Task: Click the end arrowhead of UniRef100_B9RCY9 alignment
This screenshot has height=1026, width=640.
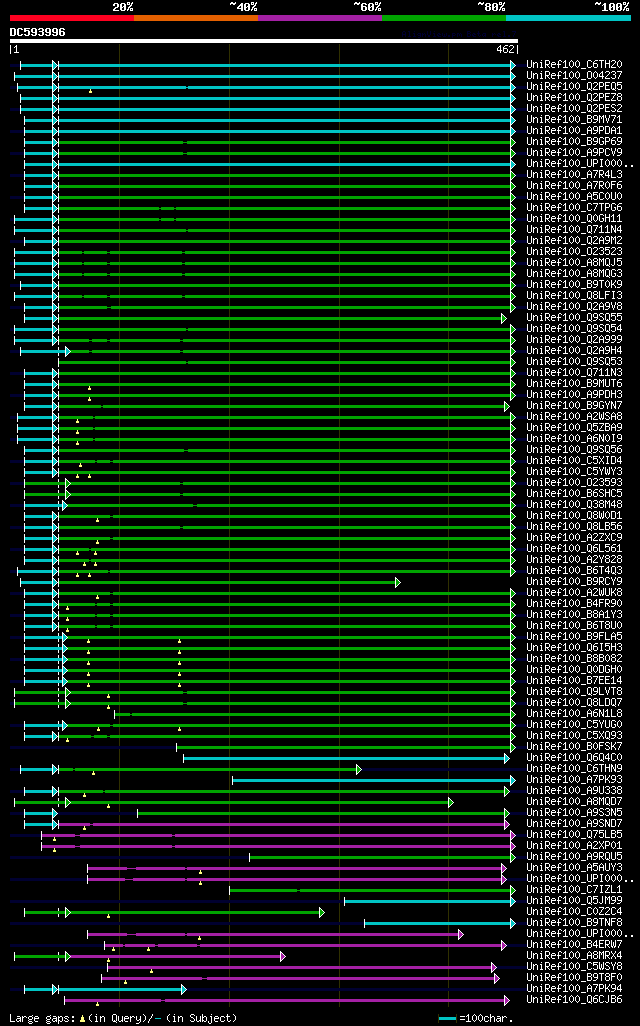Action: (398, 582)
